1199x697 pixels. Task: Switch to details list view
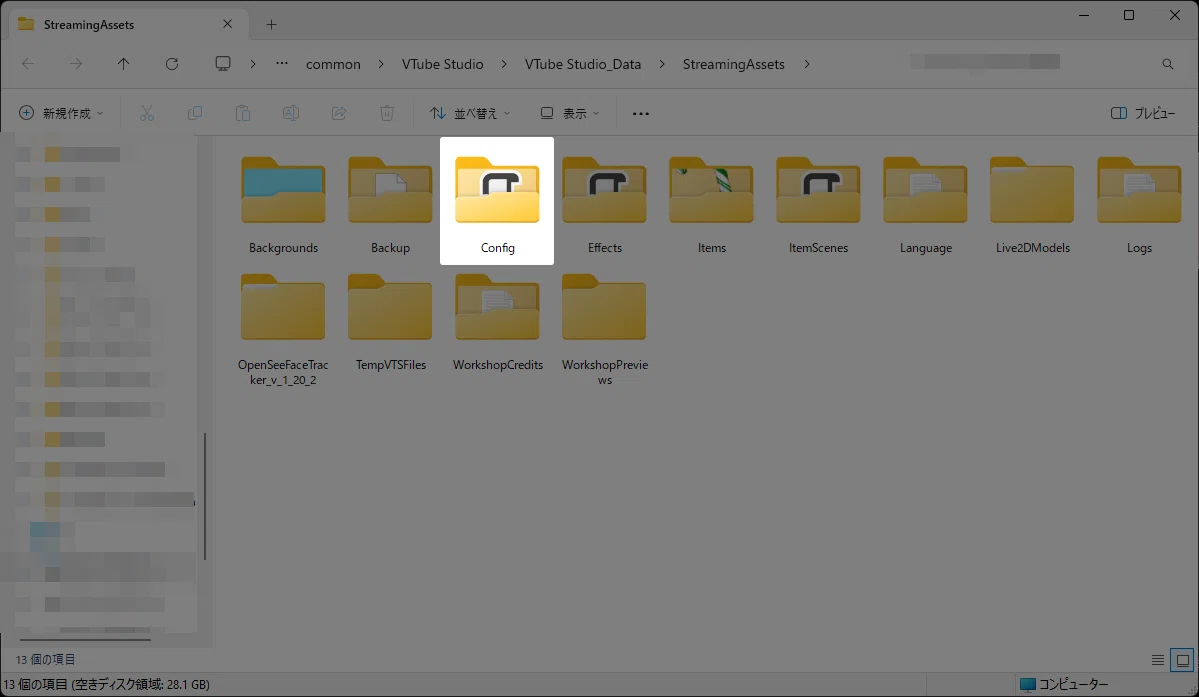pyautogui.click(x=1158, y=660)
